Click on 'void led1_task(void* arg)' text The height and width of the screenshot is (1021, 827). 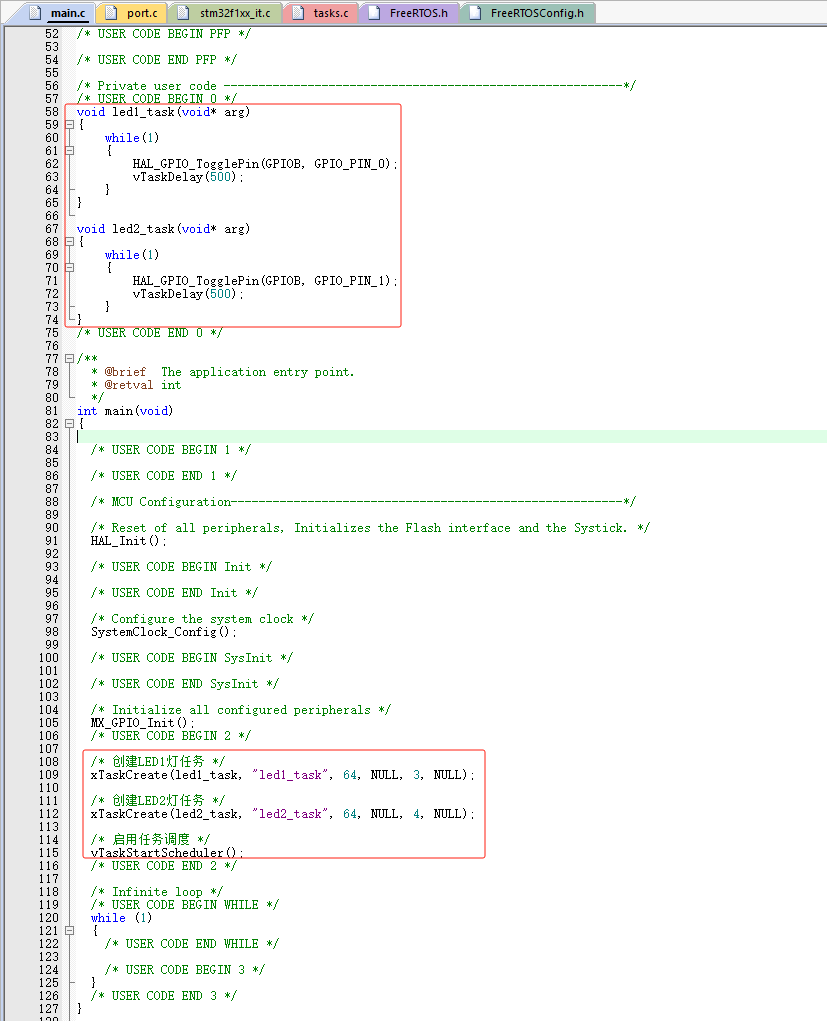tap(163, 112)
